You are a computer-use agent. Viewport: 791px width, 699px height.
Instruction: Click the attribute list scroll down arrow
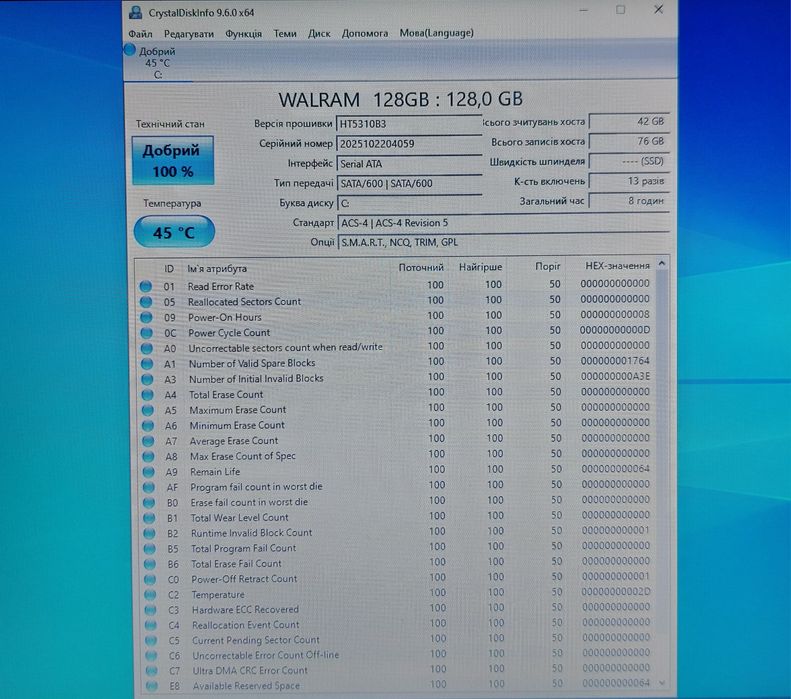[662, 683]
